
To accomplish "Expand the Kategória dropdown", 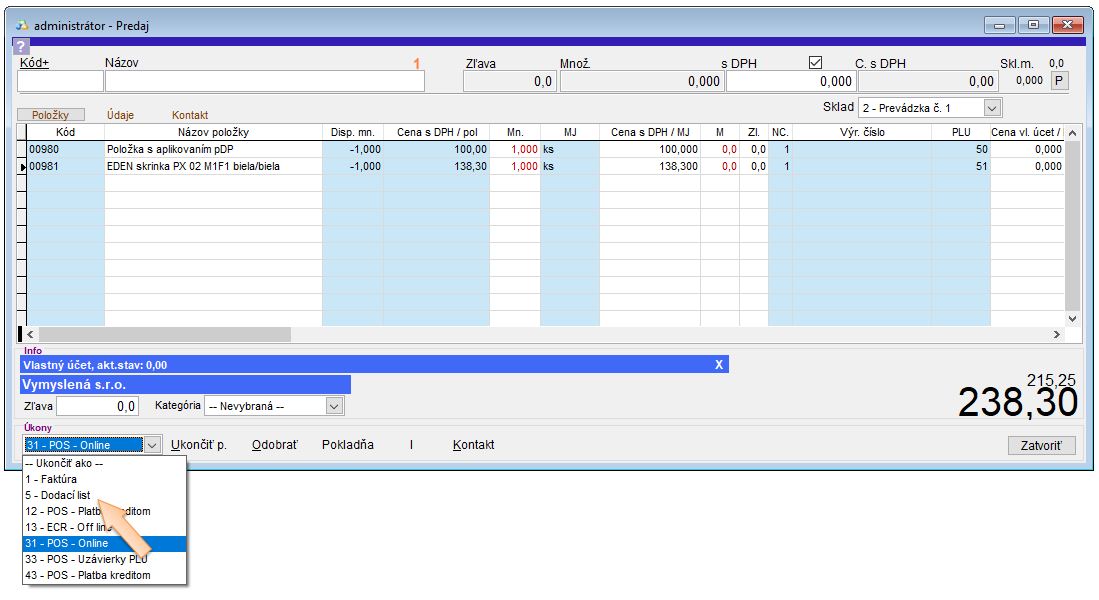I will (334, 406).
